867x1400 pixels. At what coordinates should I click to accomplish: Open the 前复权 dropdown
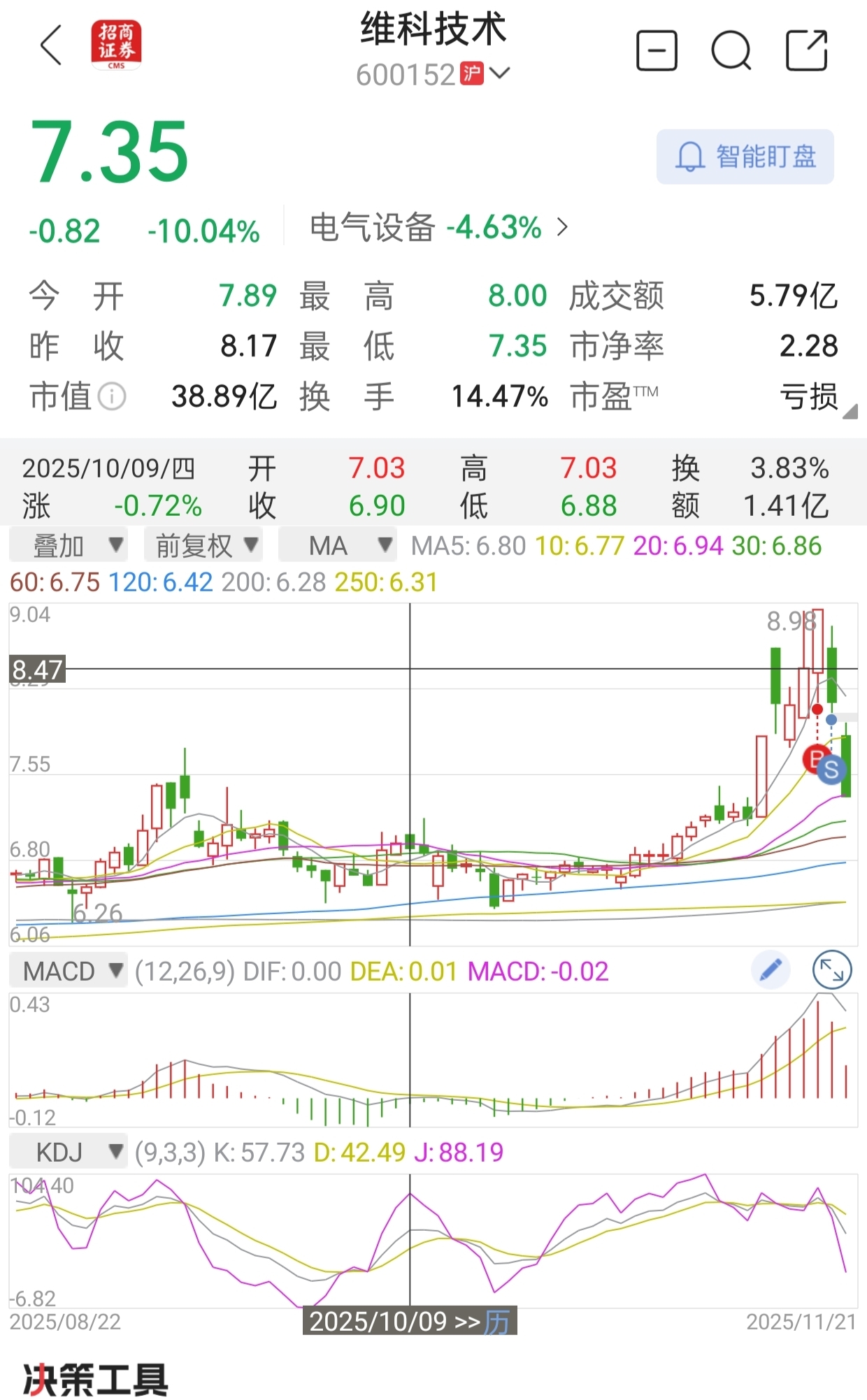pos(203,545)
